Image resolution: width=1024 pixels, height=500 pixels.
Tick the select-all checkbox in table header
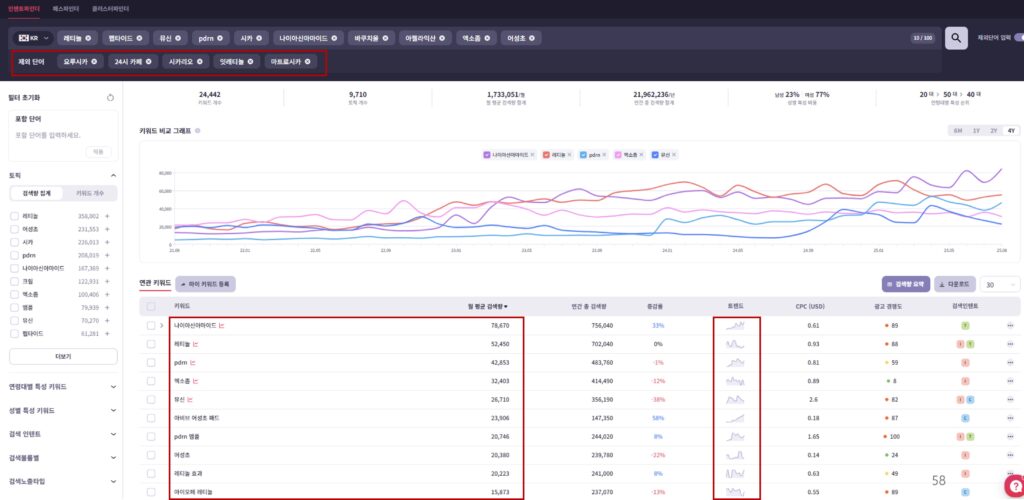point(151,307)
